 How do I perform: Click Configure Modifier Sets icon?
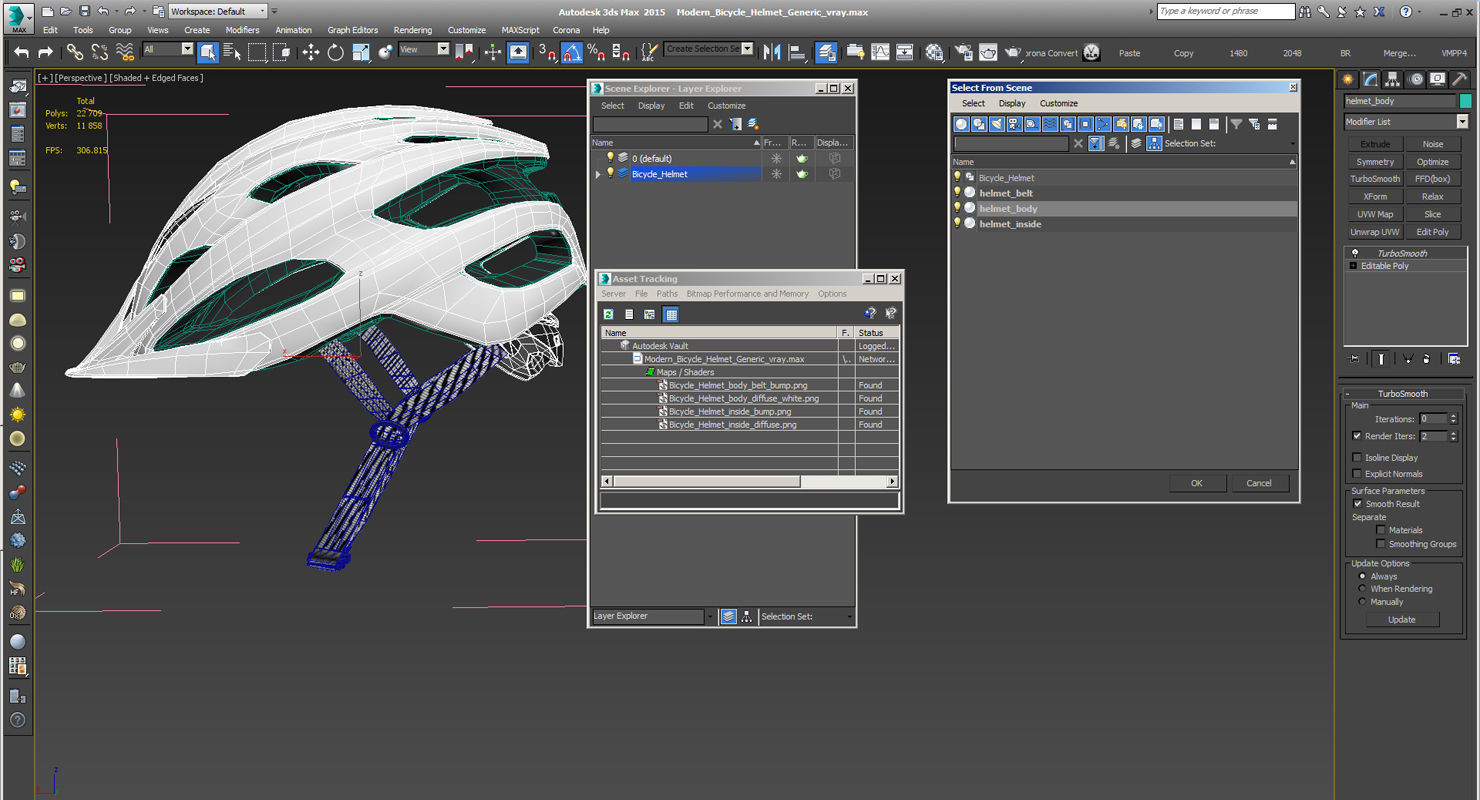tap(1454, 358)
